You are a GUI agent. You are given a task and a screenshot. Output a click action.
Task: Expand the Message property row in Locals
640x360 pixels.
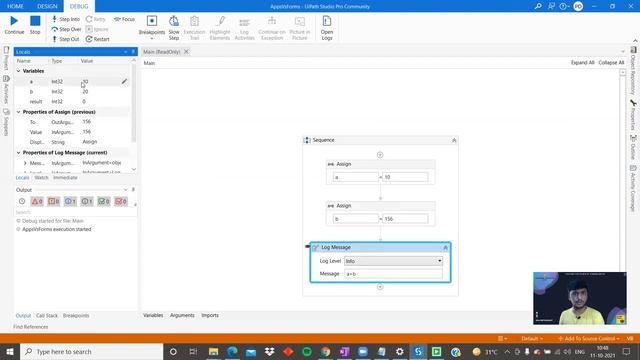25,163
